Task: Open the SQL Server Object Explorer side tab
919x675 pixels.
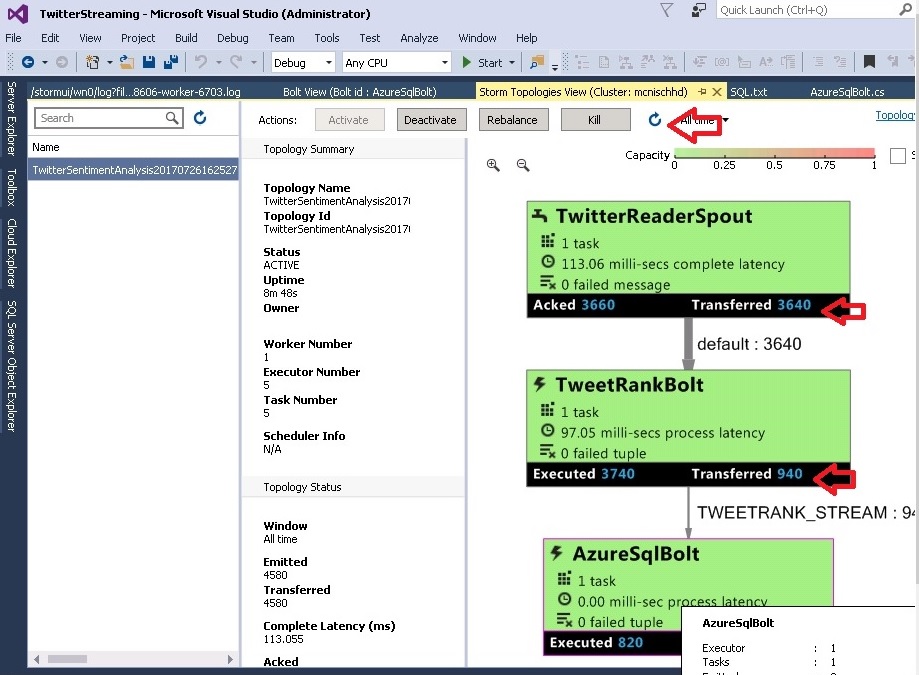Action: [x=11, y=366]
